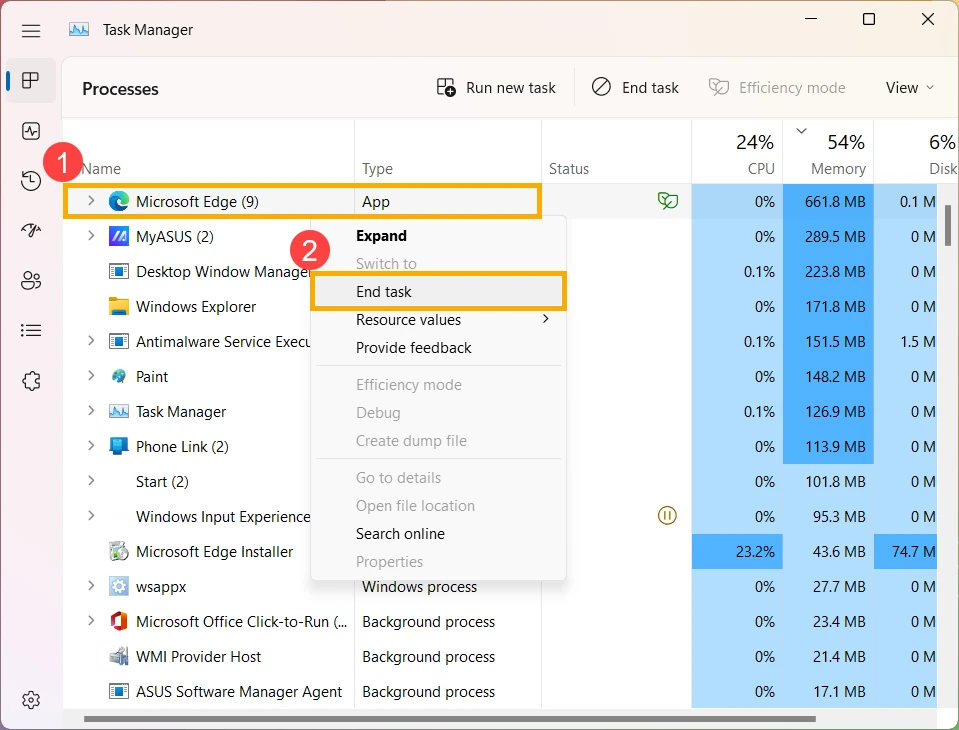
Task: Click the Microsoft Edge app icon
Action: pos(119,201)
